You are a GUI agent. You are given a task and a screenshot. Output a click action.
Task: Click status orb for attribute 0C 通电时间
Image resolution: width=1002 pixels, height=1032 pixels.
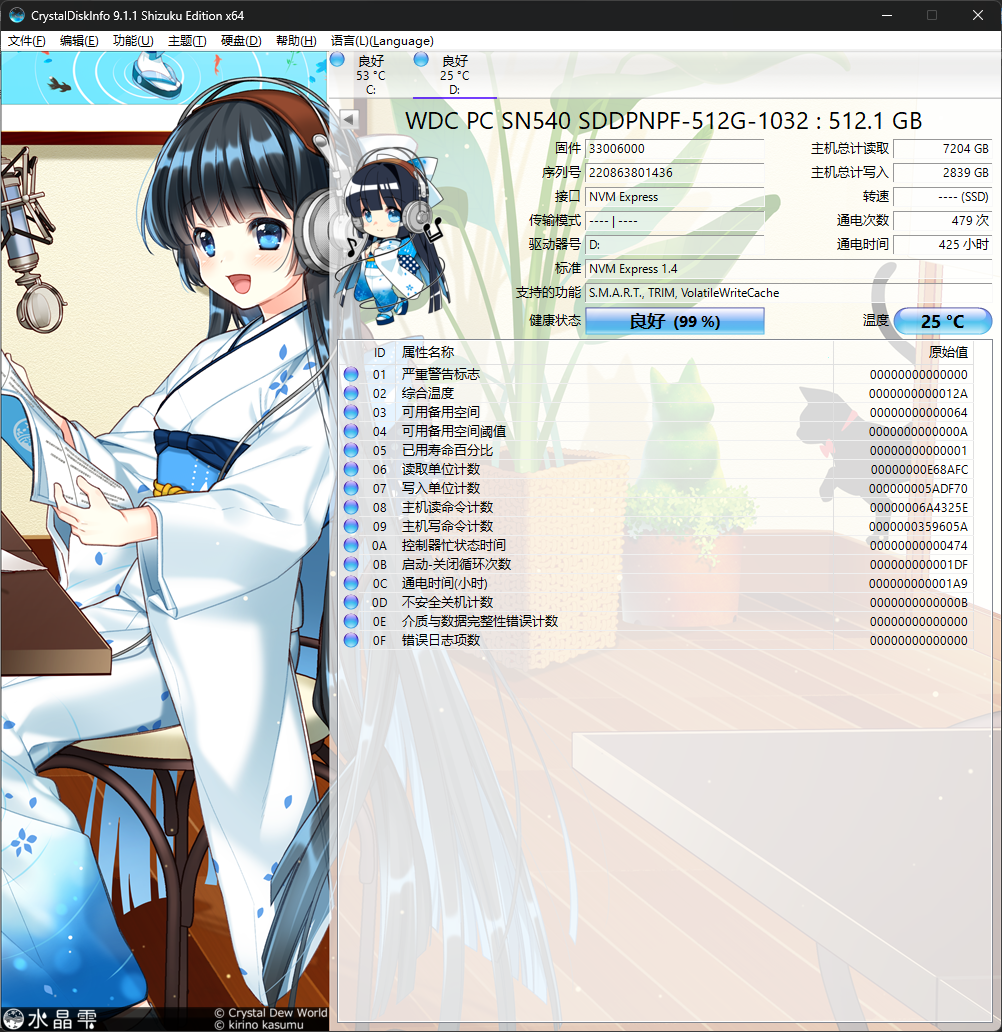351,584
